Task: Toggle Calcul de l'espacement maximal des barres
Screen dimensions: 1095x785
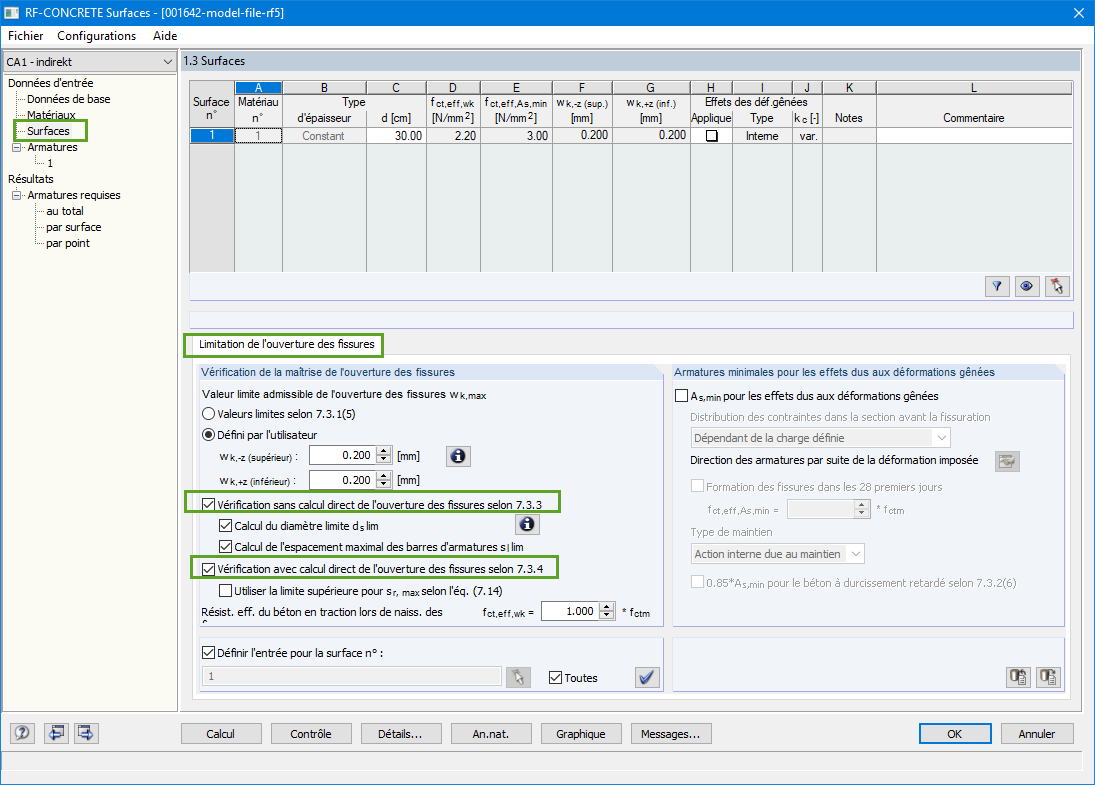Action: (226, 547)
